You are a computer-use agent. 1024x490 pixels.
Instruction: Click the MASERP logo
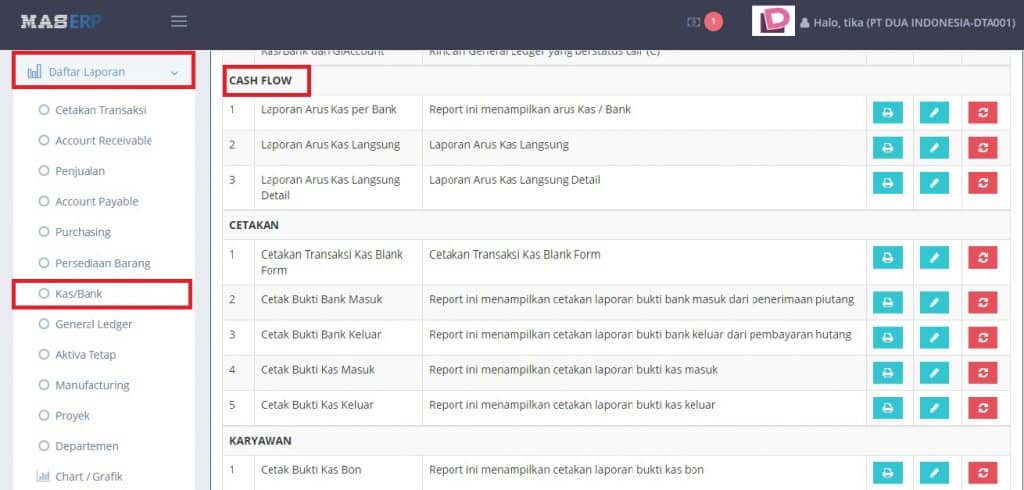(x=61, y=21)
